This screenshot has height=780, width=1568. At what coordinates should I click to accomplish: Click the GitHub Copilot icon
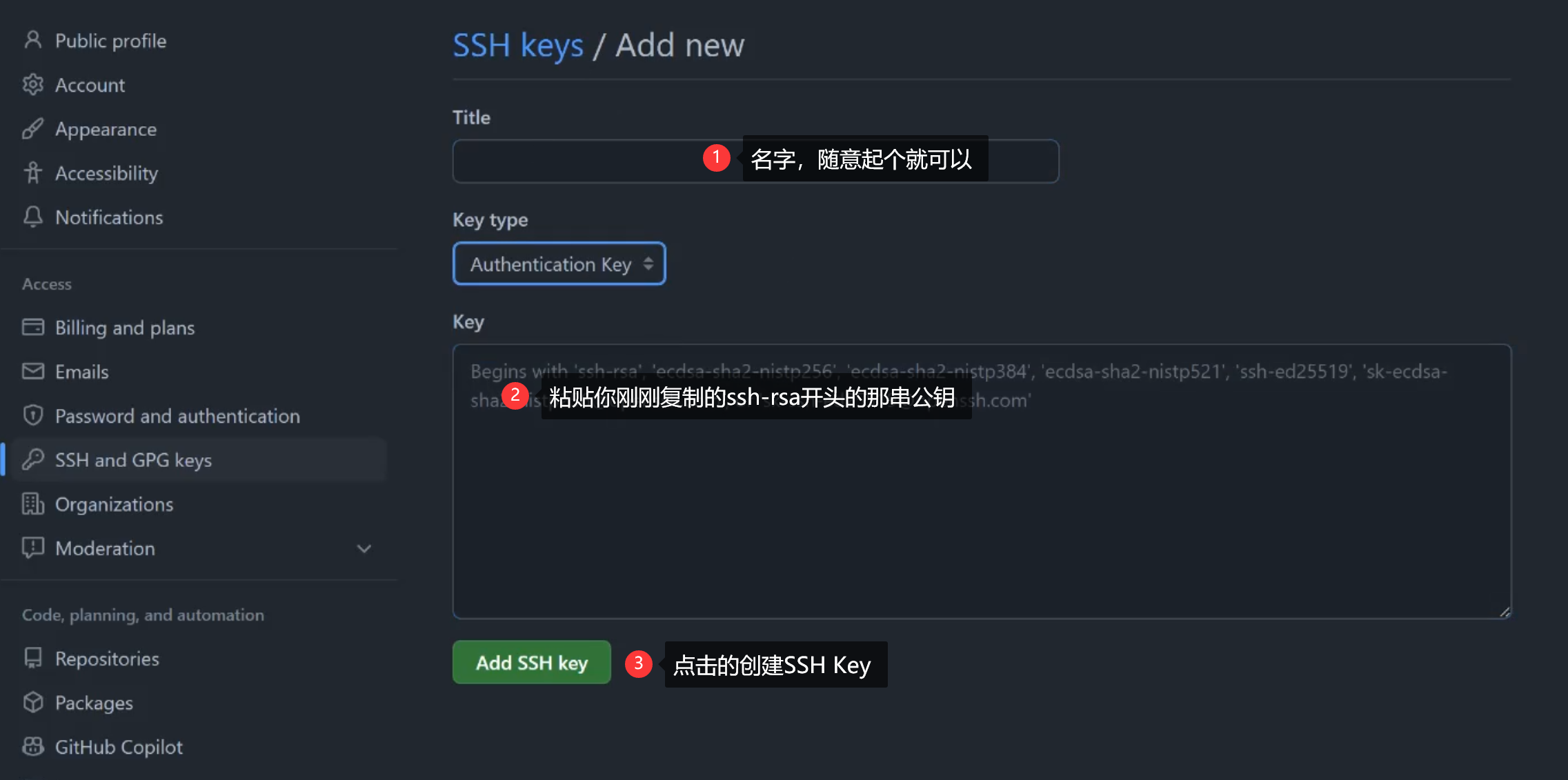32,746
